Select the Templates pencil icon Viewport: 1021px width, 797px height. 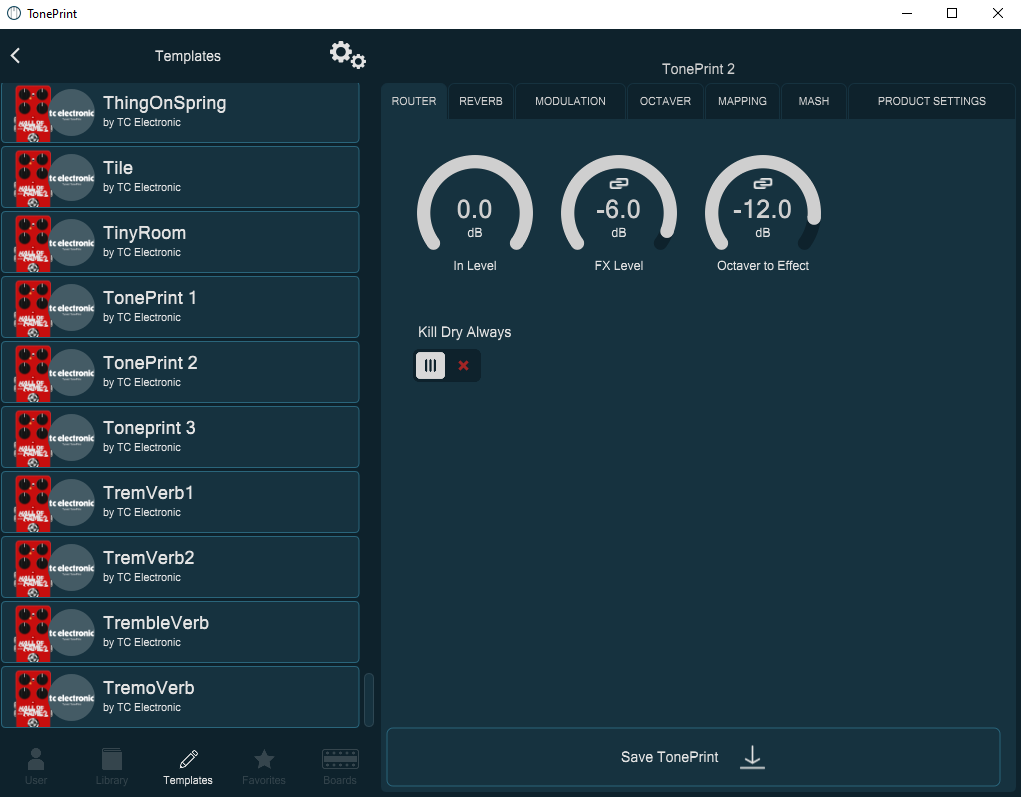point(188,759)
